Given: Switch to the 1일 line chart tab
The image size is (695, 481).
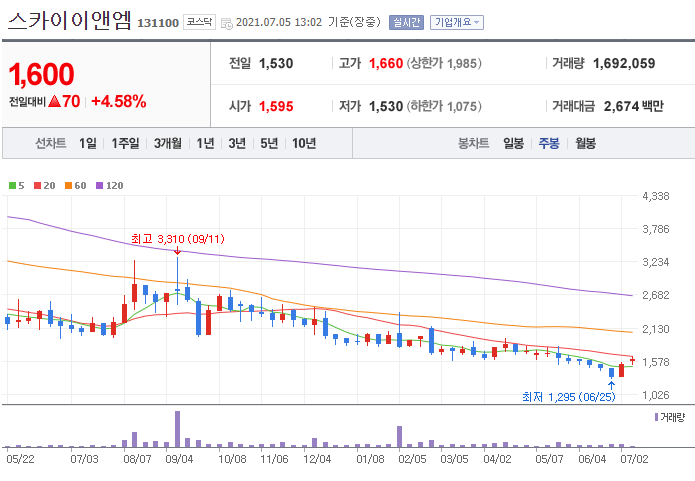Looking at the screenshot, I should (88, 143).
